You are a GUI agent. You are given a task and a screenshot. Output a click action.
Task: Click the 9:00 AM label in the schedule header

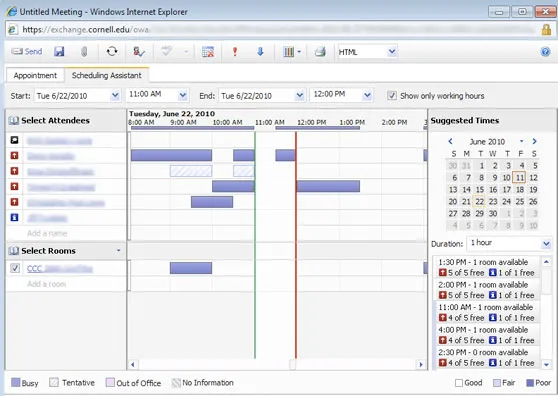pos(183,122)
